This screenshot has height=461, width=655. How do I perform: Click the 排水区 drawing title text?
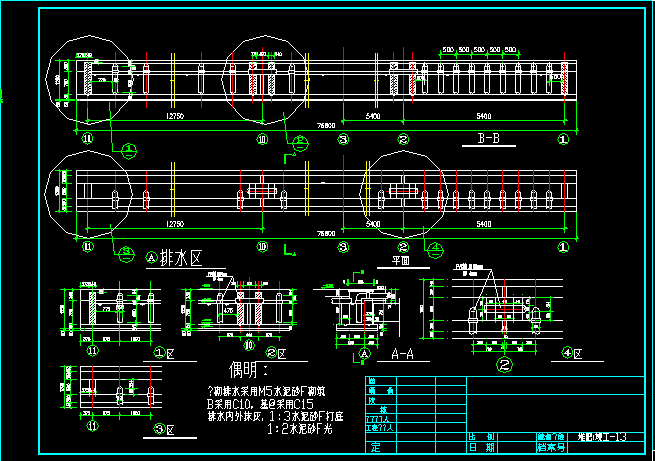pos(180,257)
